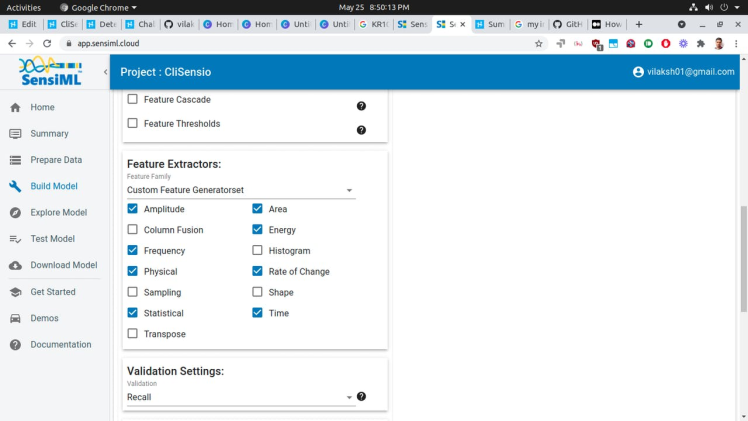The image size is (748, 421).
Task: Open the Validation Recall dropdown
Action: click(241, 397)
